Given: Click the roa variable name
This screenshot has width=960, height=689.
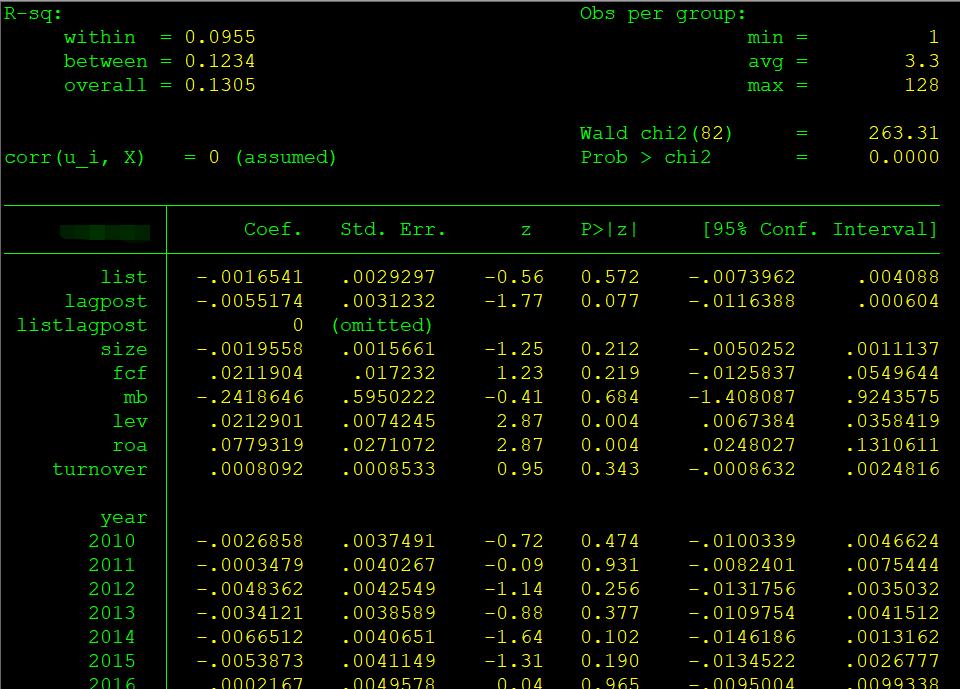Looking at the screenshot, I should point(130,445).
